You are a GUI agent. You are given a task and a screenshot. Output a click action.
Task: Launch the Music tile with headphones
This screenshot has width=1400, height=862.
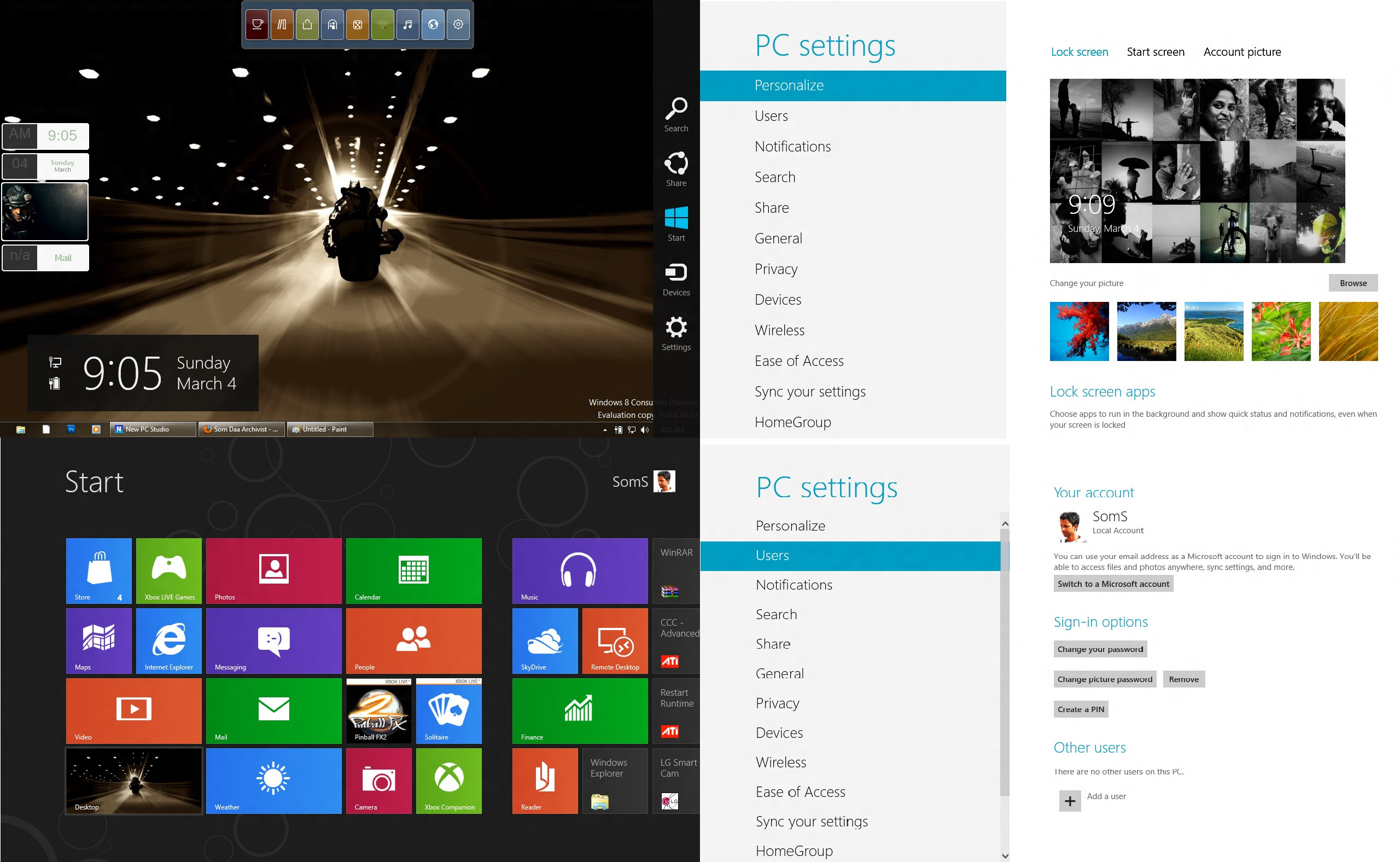pos(580,570)
